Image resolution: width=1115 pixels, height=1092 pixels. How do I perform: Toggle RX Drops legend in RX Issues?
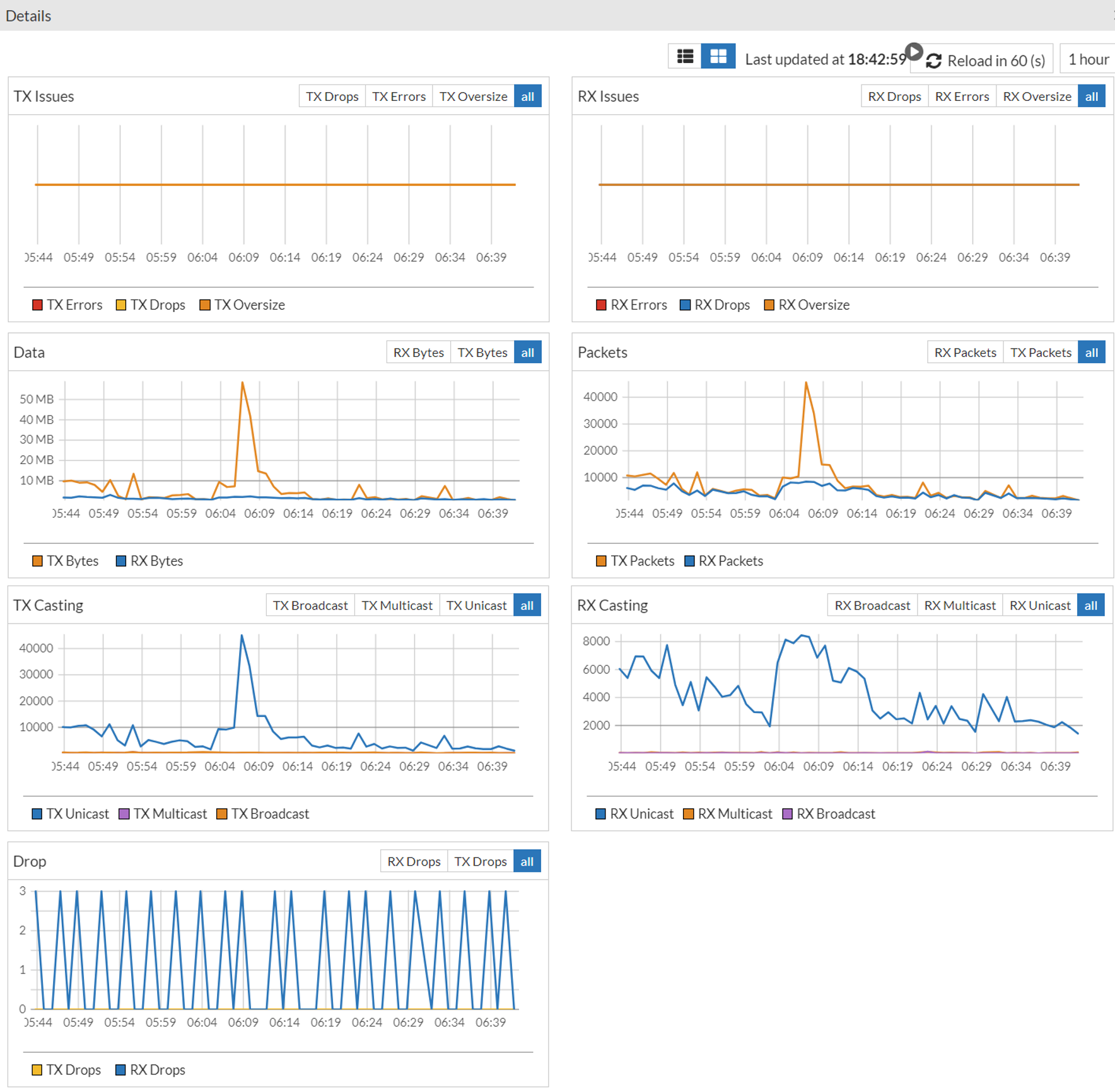(685, 305)
